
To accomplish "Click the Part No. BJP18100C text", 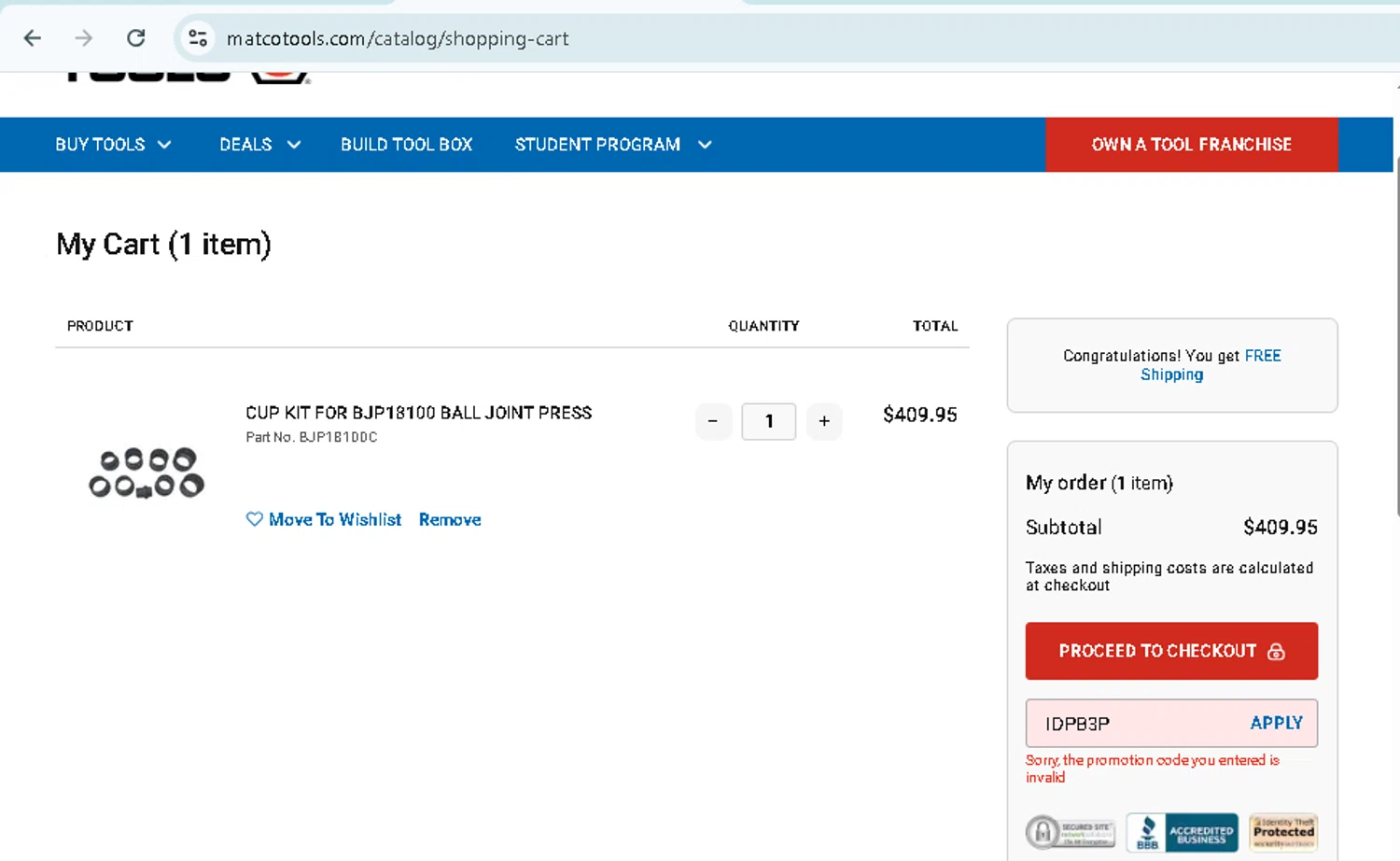I will click(311, 437).
